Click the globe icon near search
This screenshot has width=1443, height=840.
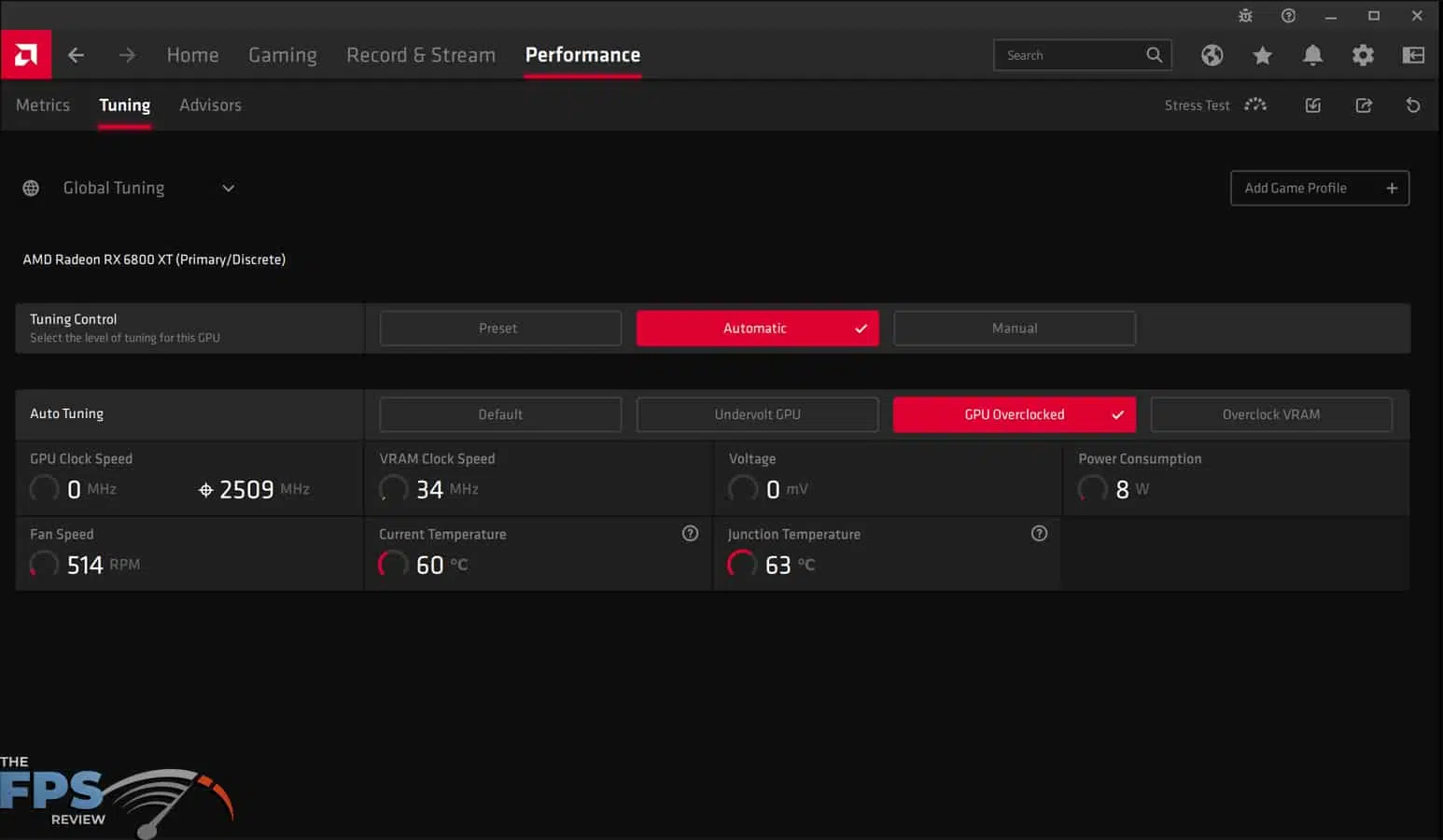(1212, 55)
